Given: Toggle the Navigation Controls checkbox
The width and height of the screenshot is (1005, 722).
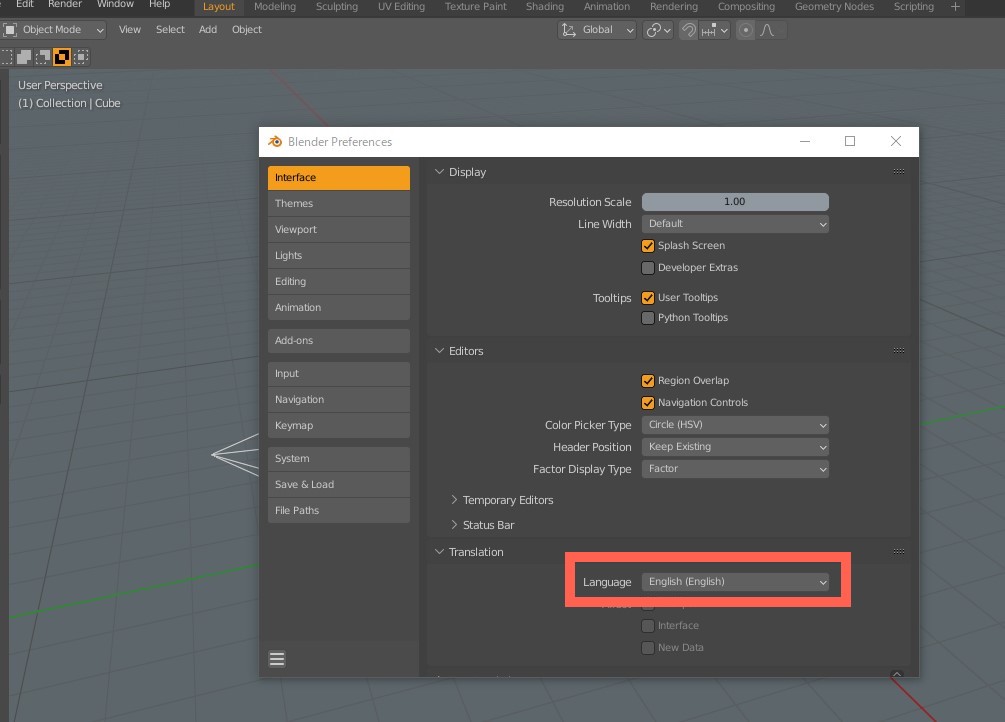Looking at the screenshot, I should (648, 403).
